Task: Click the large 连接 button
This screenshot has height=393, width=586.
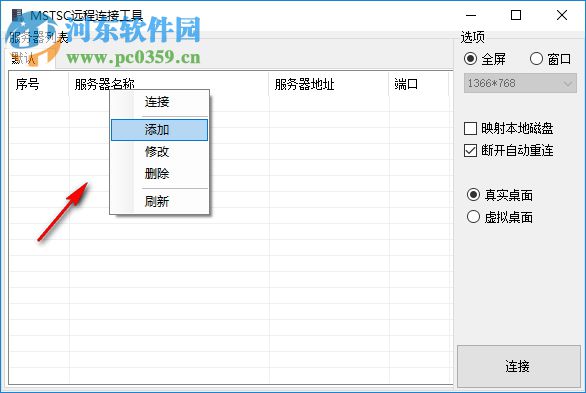Action: click(519, 366)
